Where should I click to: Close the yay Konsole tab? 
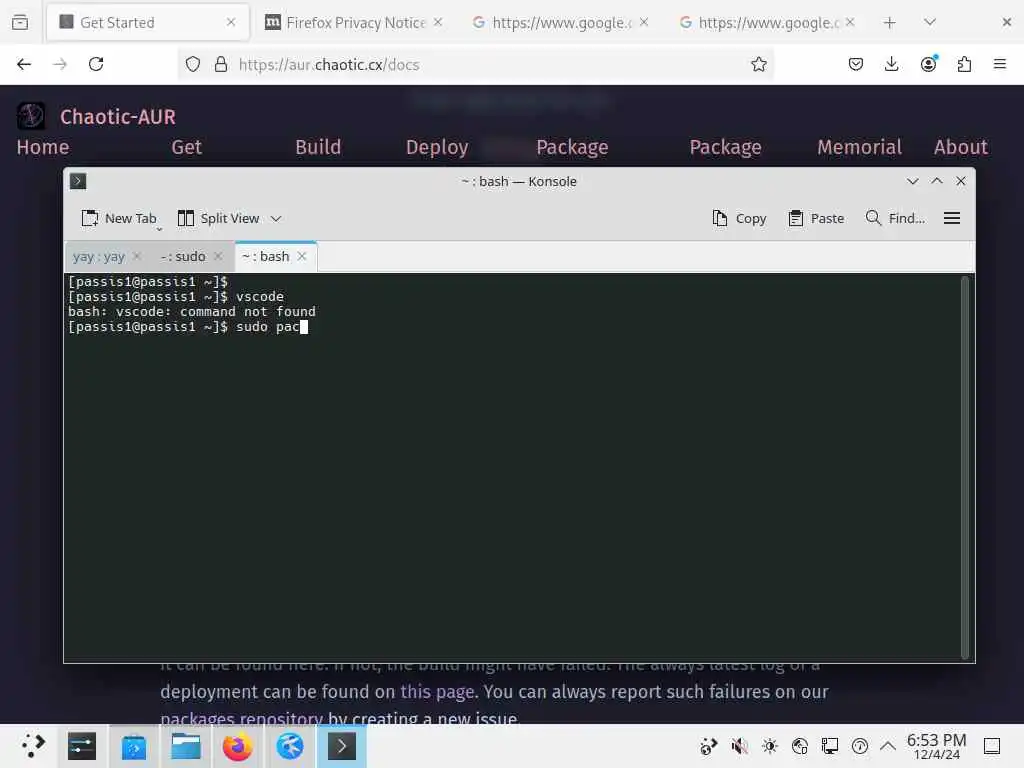coord(136,256)
